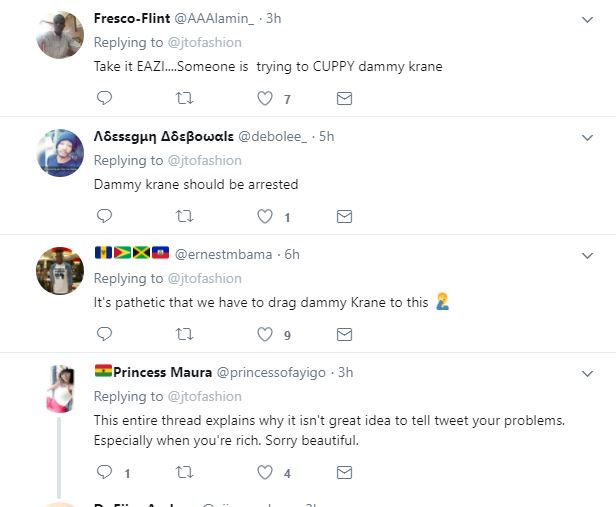This screenshot has height=507, width=616.
Task: Retweet Princess Maura's tweet
Action: [185, 472]
